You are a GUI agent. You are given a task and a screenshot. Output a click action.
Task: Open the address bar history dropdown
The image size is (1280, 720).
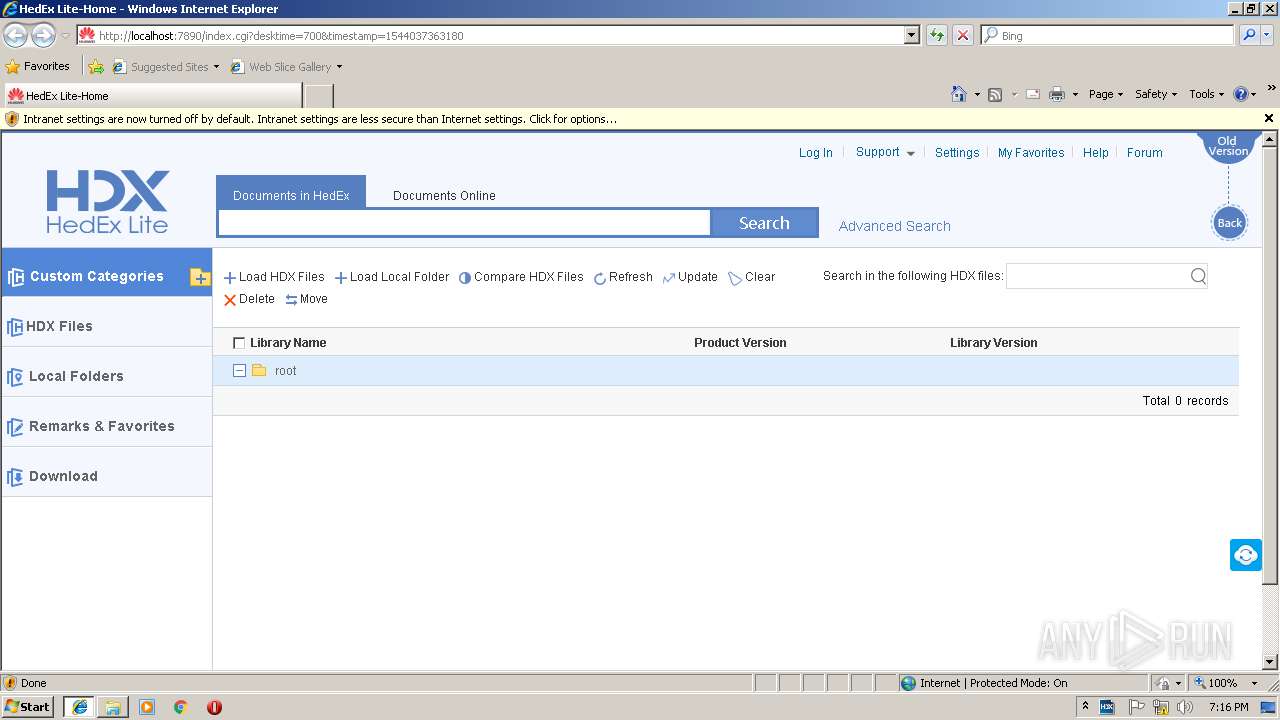pyautogui.click(x=911, y=36)
